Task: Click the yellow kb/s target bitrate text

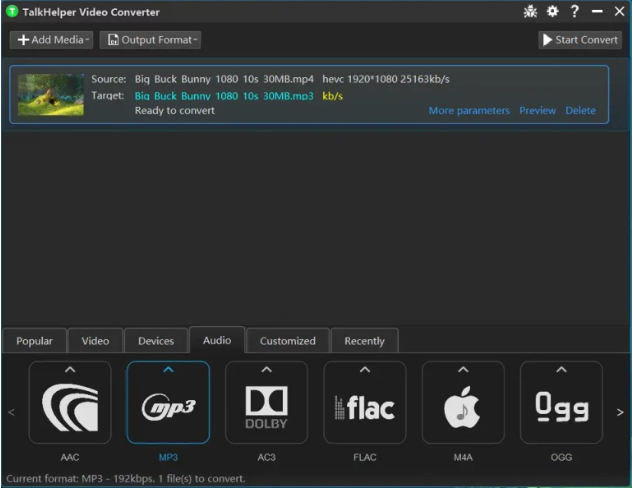Action: click(333, 96)
